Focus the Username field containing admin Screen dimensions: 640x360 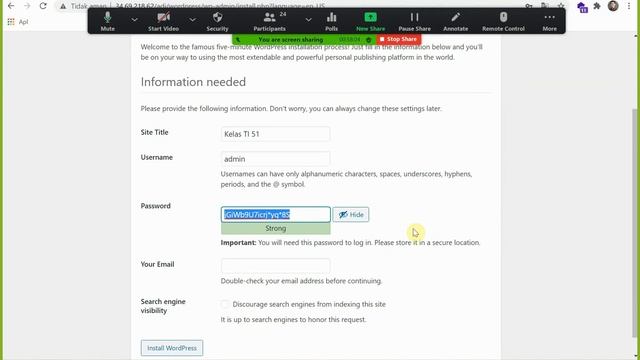tap(275, 159)
